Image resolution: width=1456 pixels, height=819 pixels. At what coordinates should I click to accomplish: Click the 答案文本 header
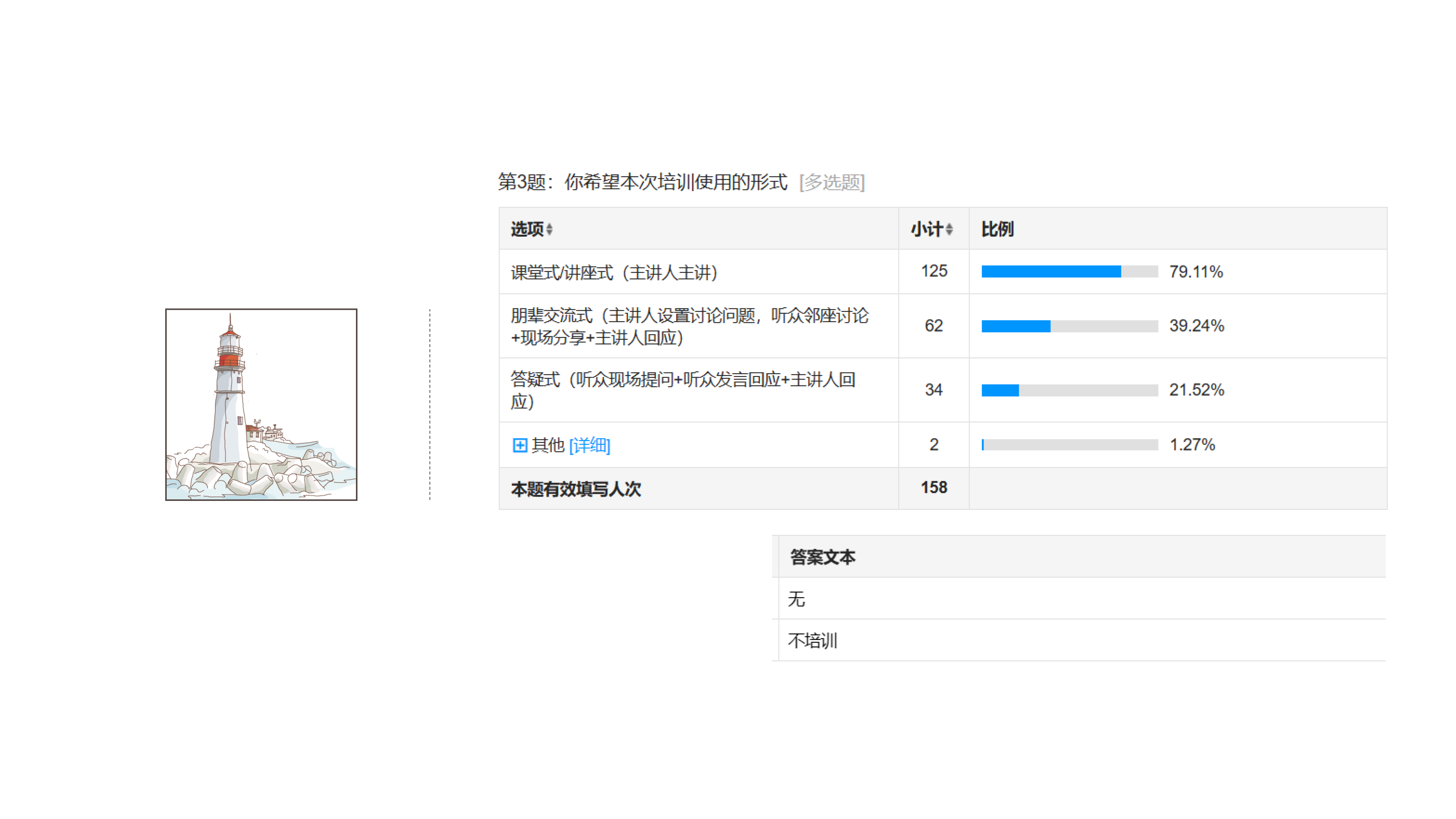click(x=822, y=557)
